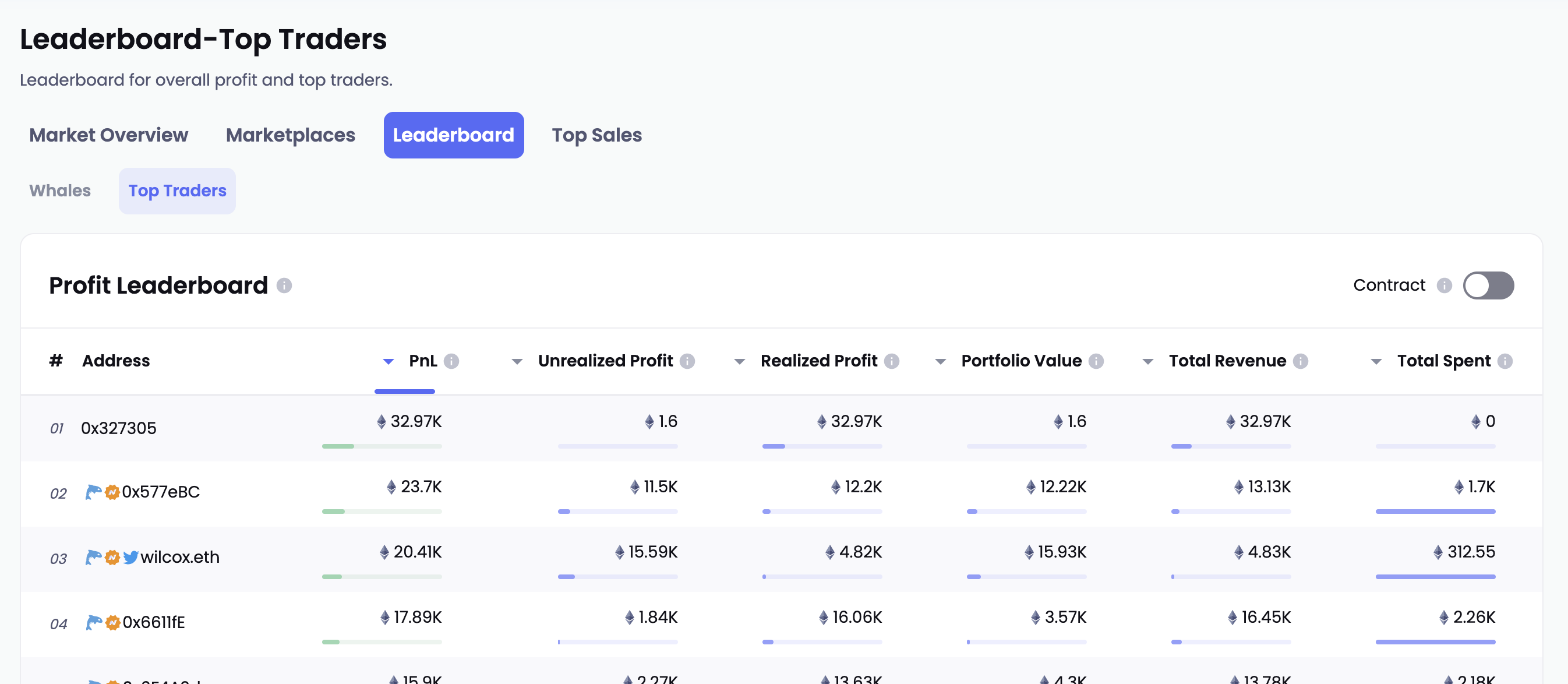Click Total Revenue info icon
This screenshot has width=1568, height=684.
pos(1301,361)
